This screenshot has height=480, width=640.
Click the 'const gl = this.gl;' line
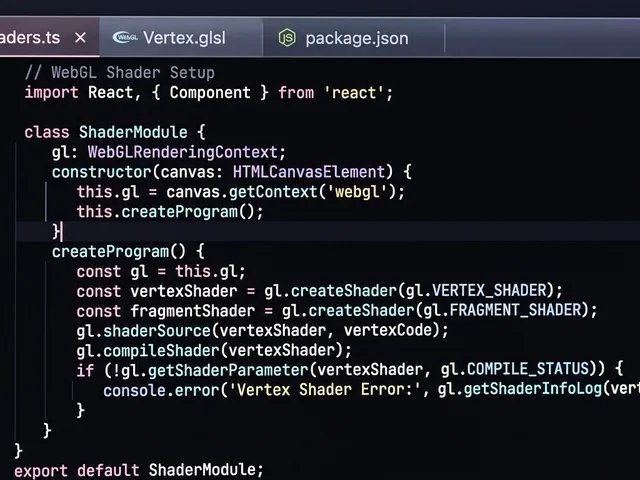[x=161, y=271]
